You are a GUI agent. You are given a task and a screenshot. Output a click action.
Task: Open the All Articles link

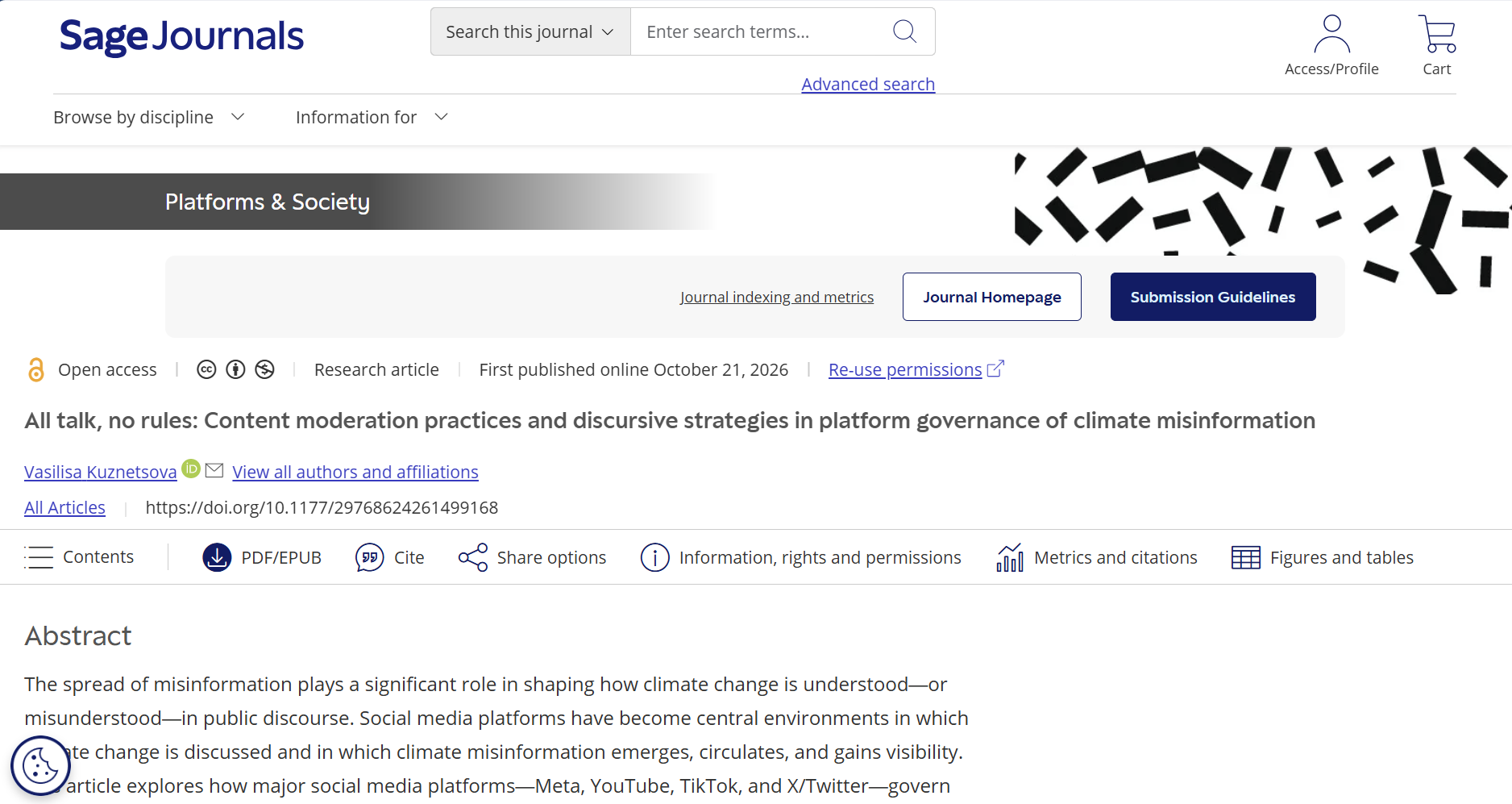click(x=64, y=507)
